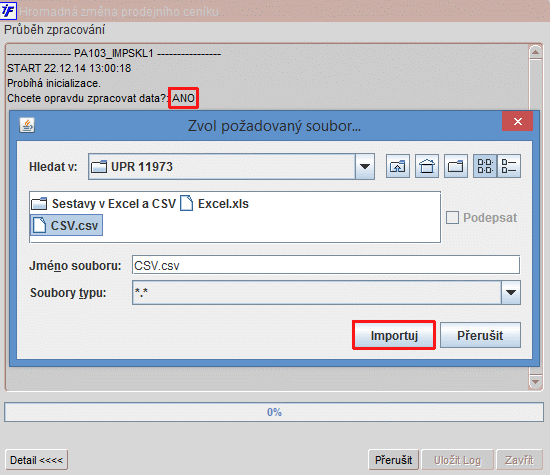Viewport: 550px width, 475px height.
Task: Select the CSV.csv file
Action: tap(66, 225)
